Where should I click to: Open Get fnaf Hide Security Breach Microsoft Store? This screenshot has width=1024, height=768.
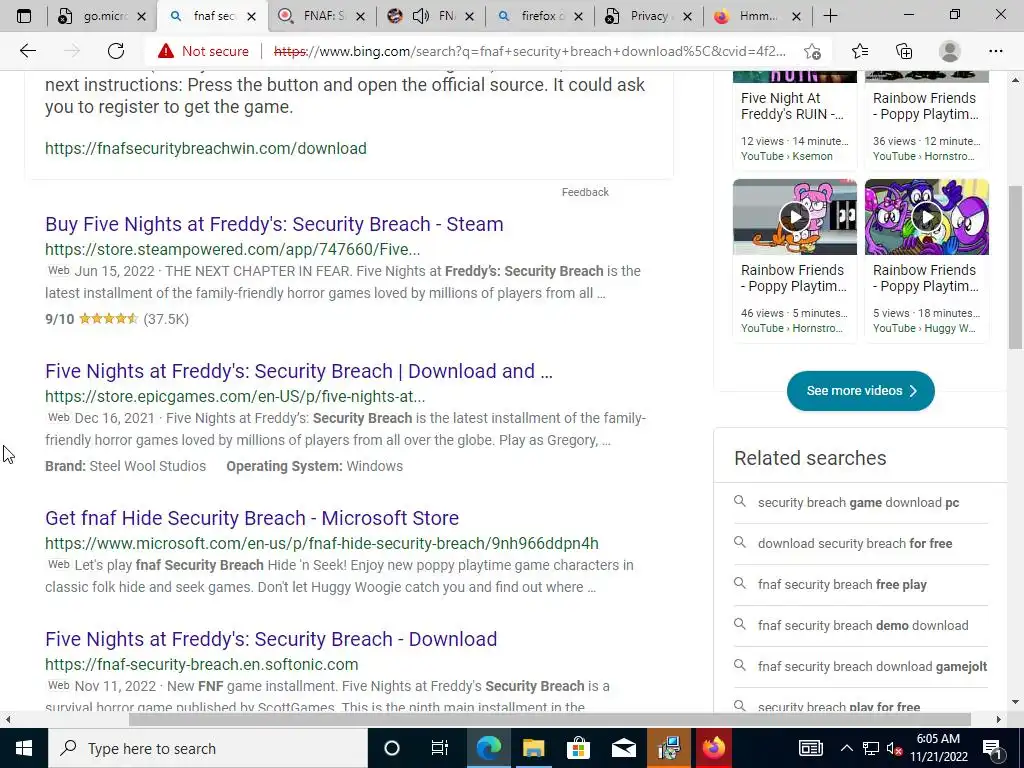point(252,518)
